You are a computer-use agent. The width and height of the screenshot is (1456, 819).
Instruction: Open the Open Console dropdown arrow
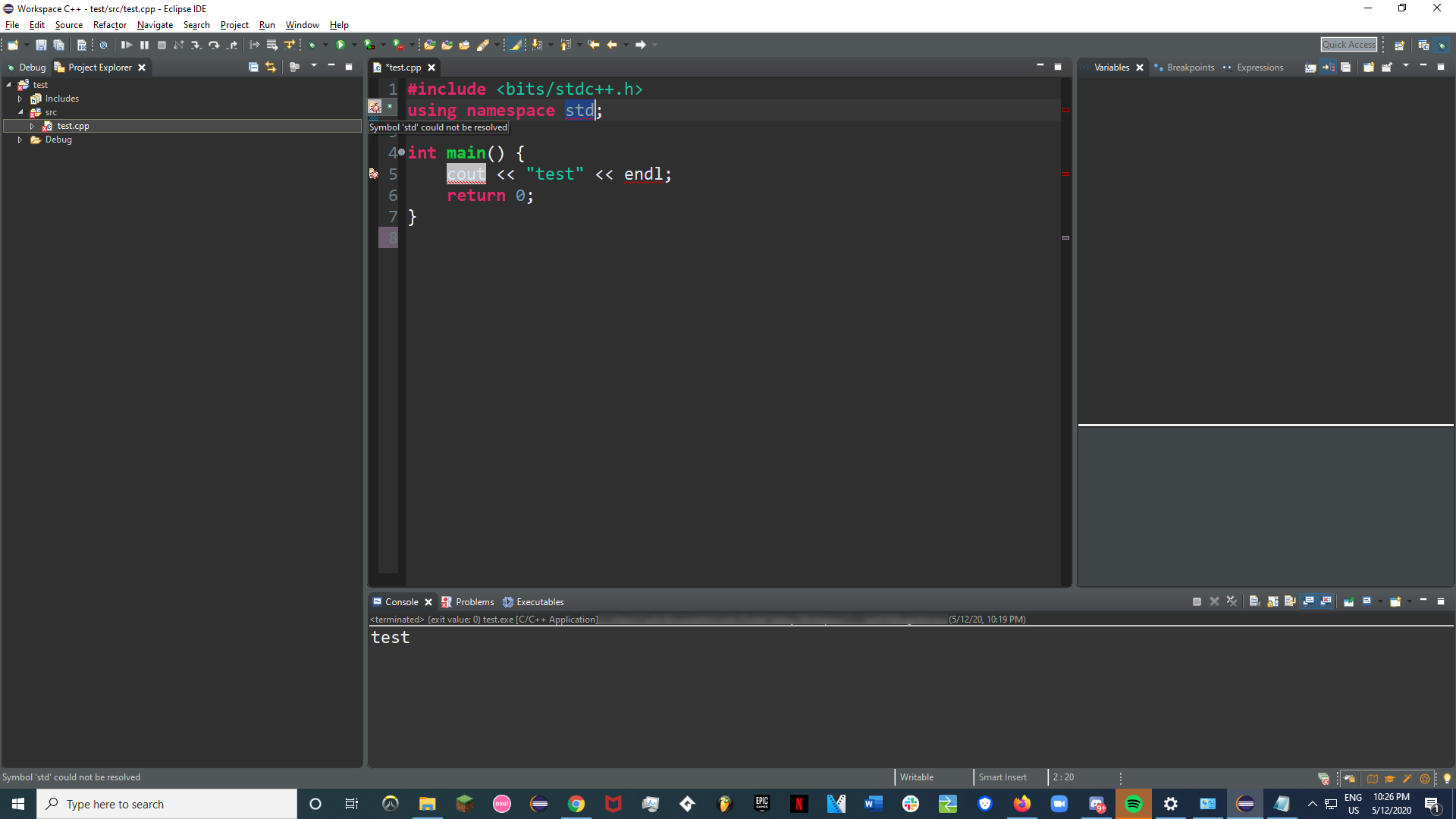tap(1409, 601)
